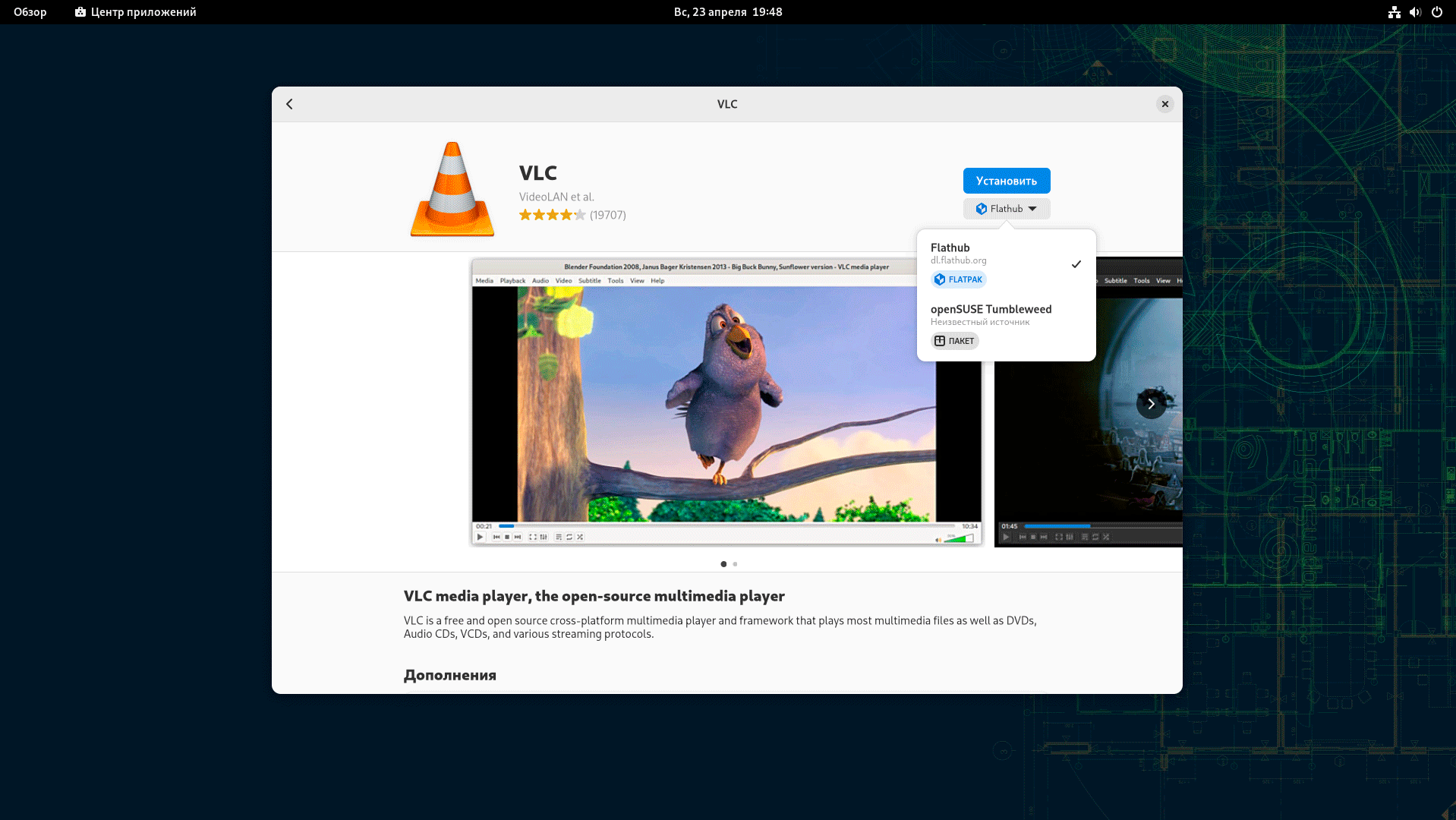
Task: Open the Обзор activities overview
Action: pos(30,12)
